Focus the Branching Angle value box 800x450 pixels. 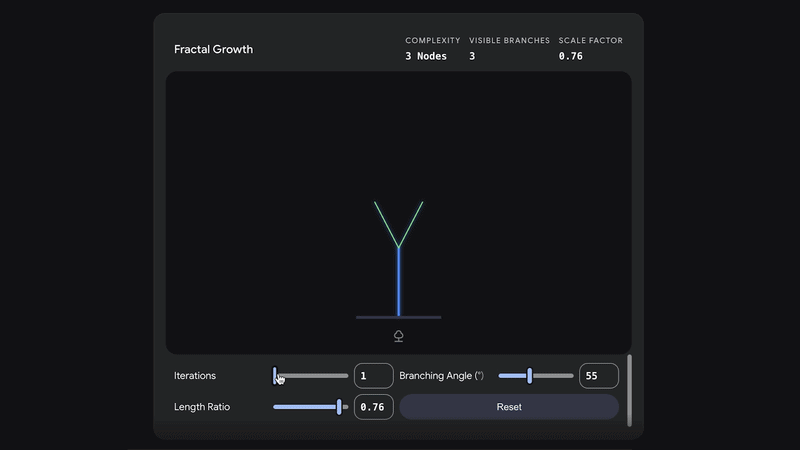click(598, 376)
